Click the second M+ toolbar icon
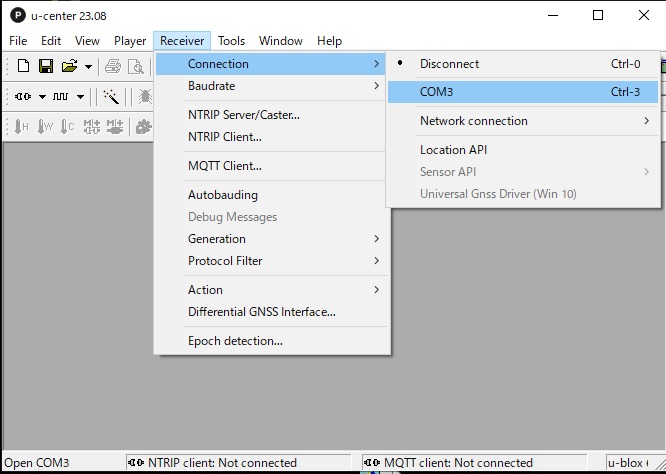The height and width of the screenshot is (474, 666). [115, 127]
